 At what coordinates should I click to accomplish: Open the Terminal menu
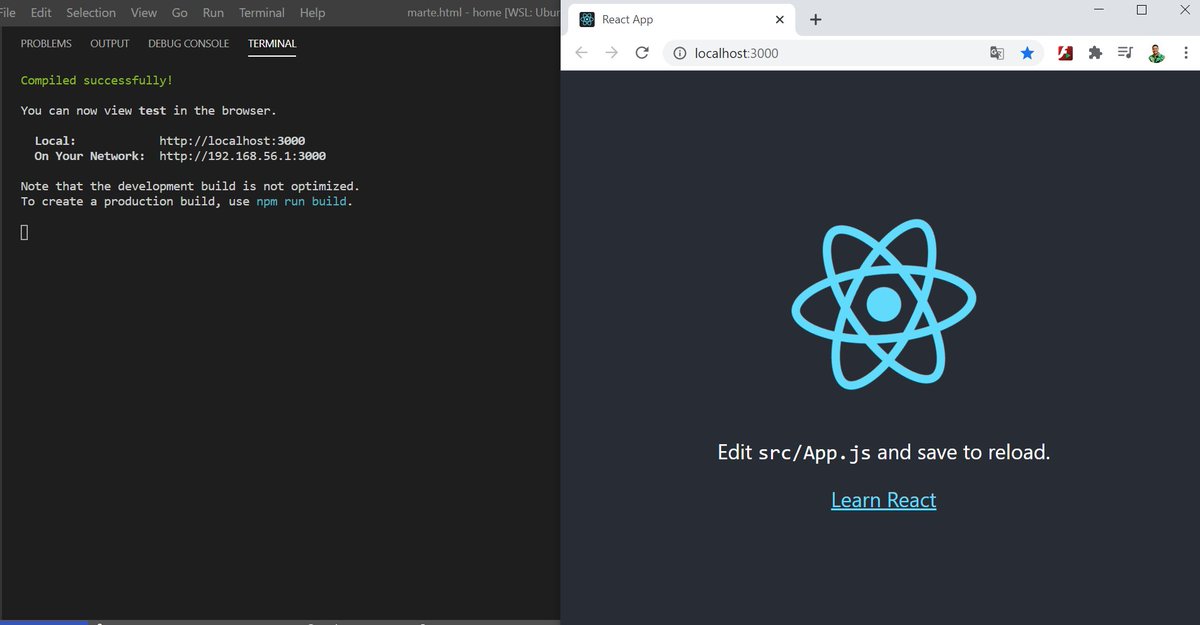[262, 13]
